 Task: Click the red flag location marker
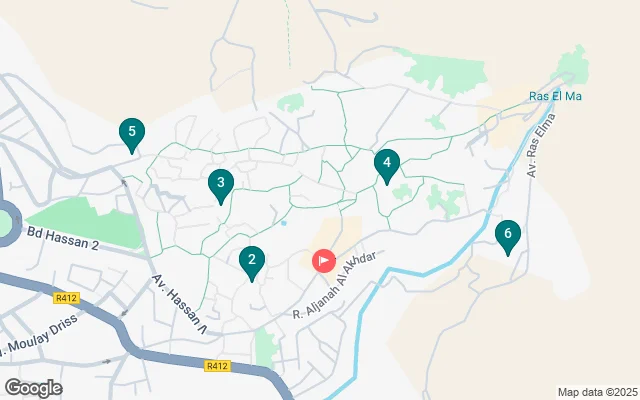point(324,261)
